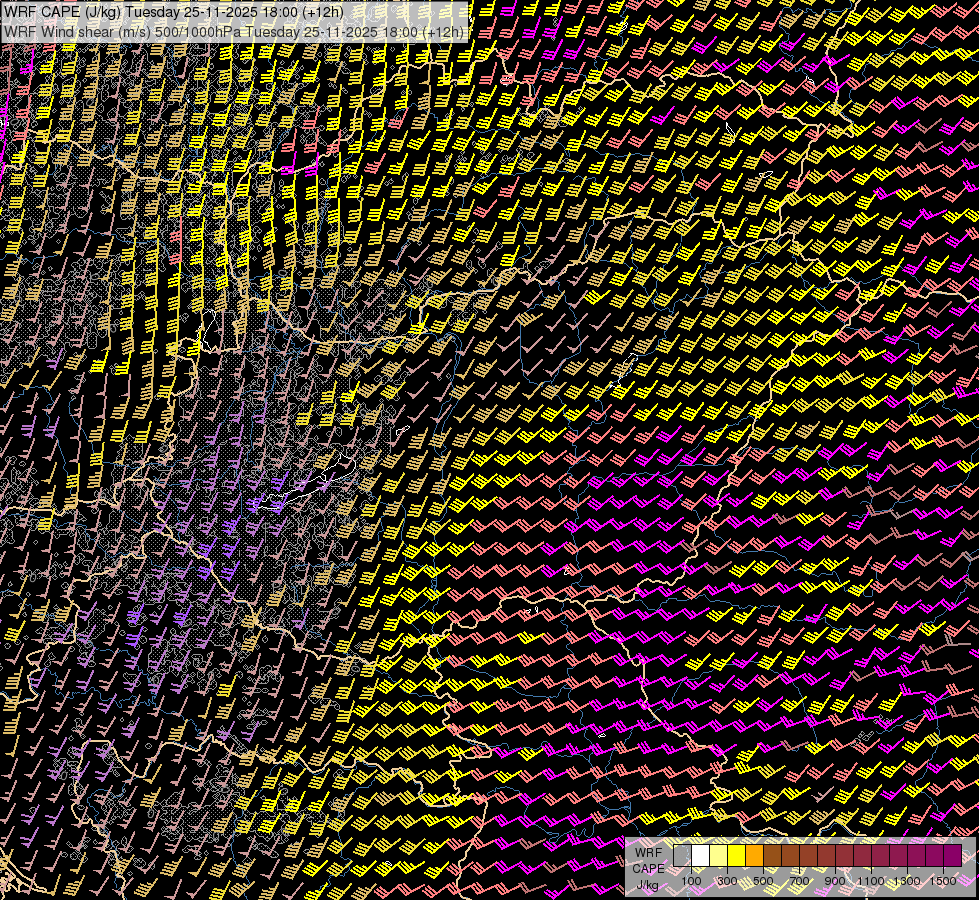Click the 1300 legend scale label
Image resolution: width=979 pixels, height=900 pixels.
pyautogui.click(x=907, y=881)
